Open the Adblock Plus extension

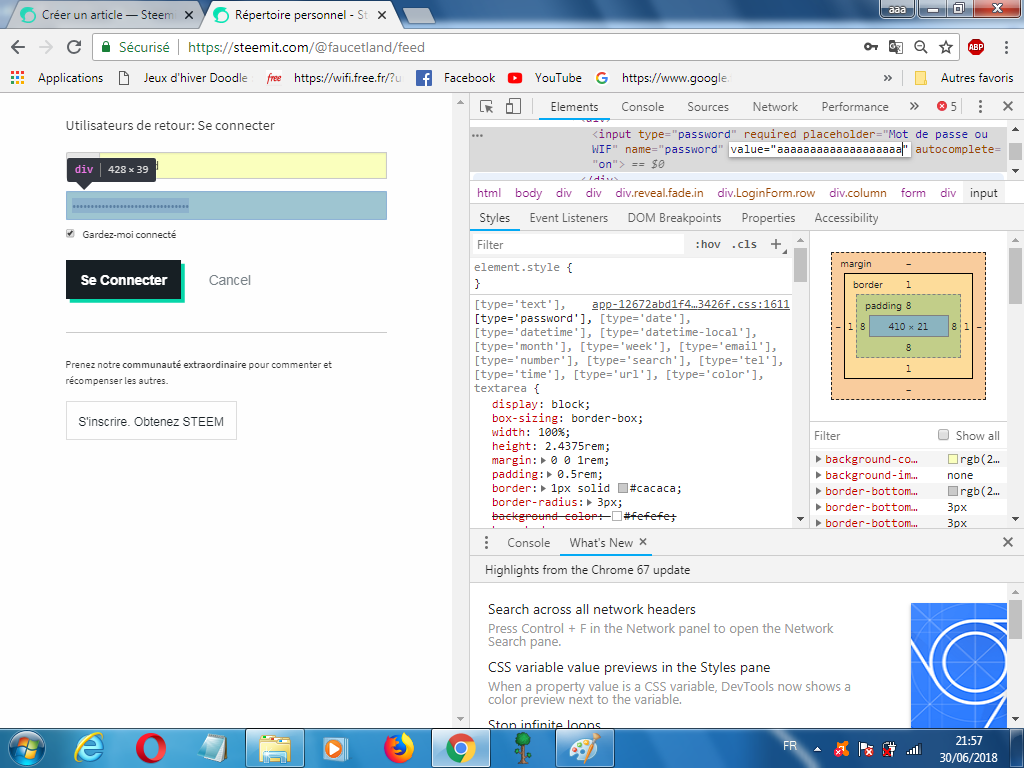point(976,47)
